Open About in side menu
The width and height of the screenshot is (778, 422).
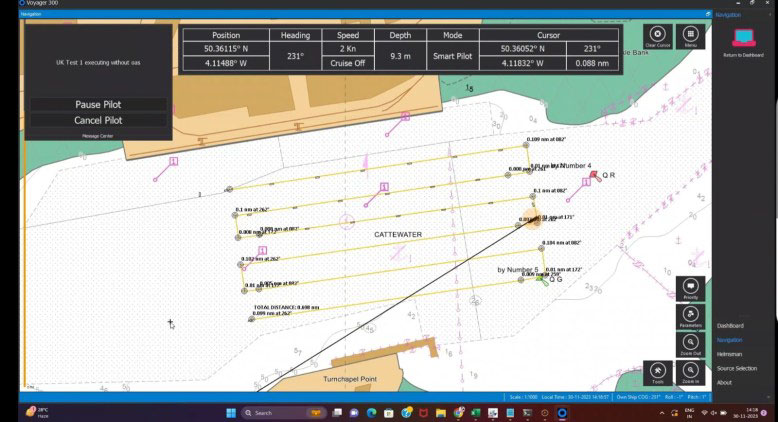click(724, 382)
